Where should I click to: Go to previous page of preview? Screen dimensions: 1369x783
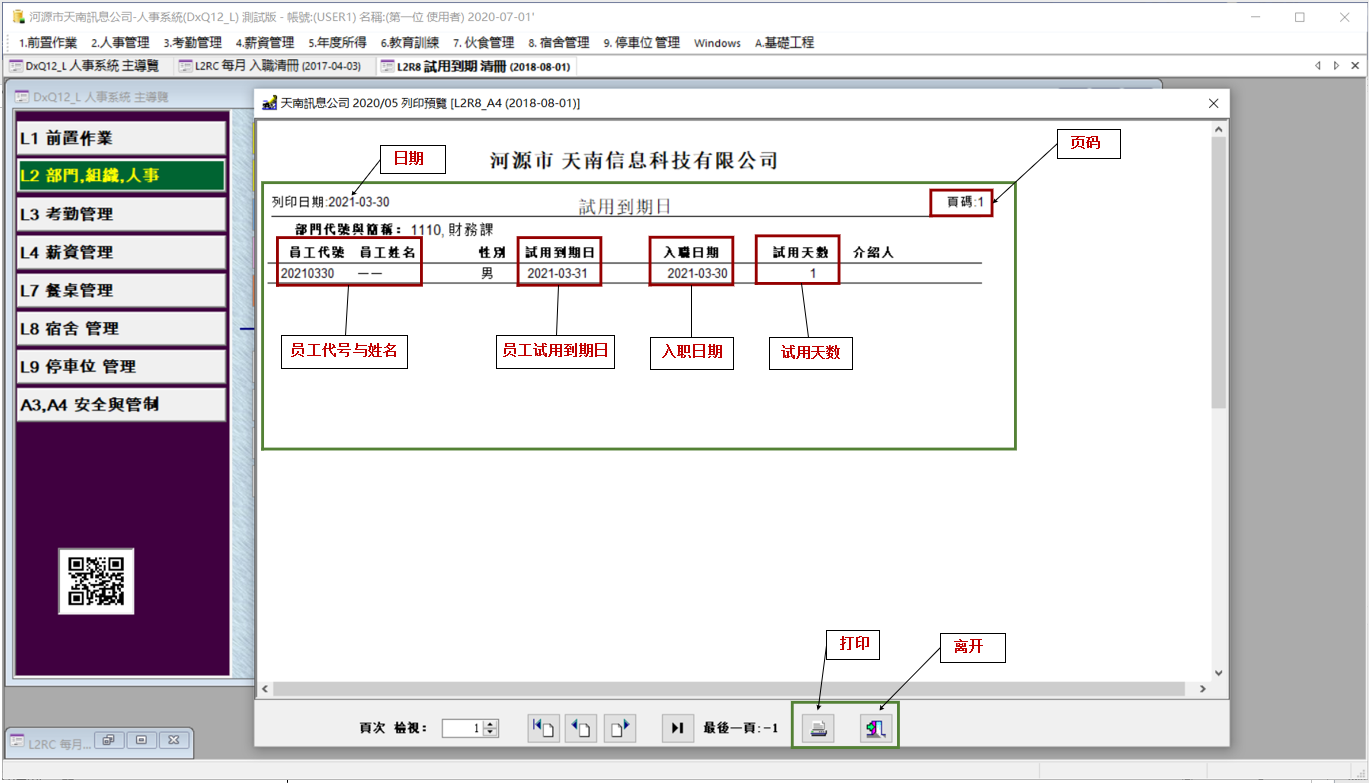coord(581,729)
